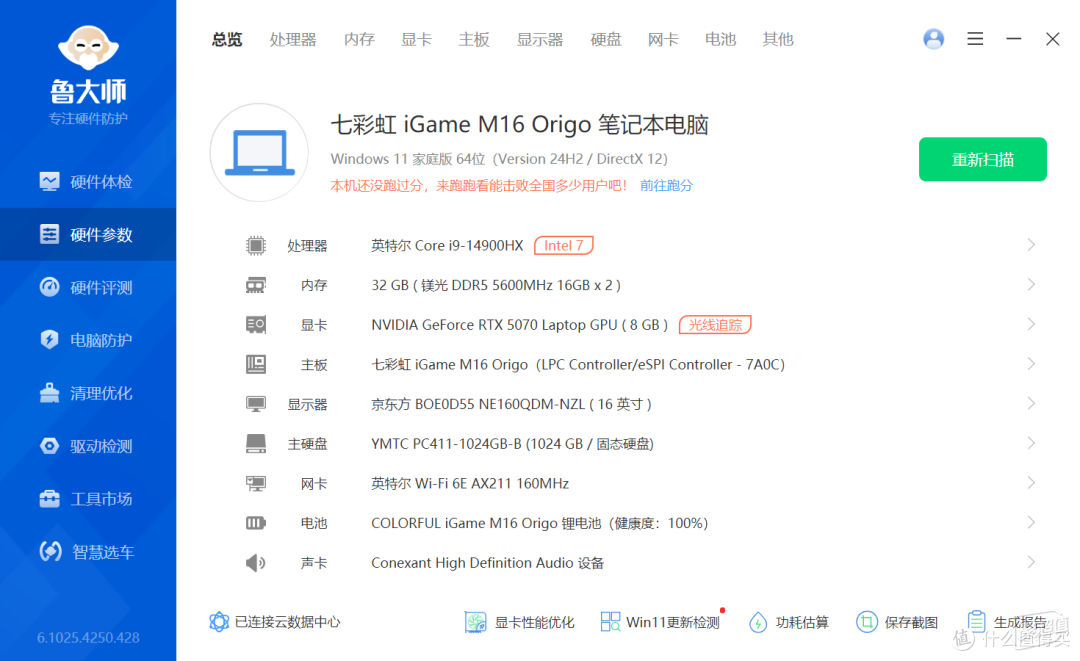Expand the 显卡 row chevron

(x=1031, y=324)
